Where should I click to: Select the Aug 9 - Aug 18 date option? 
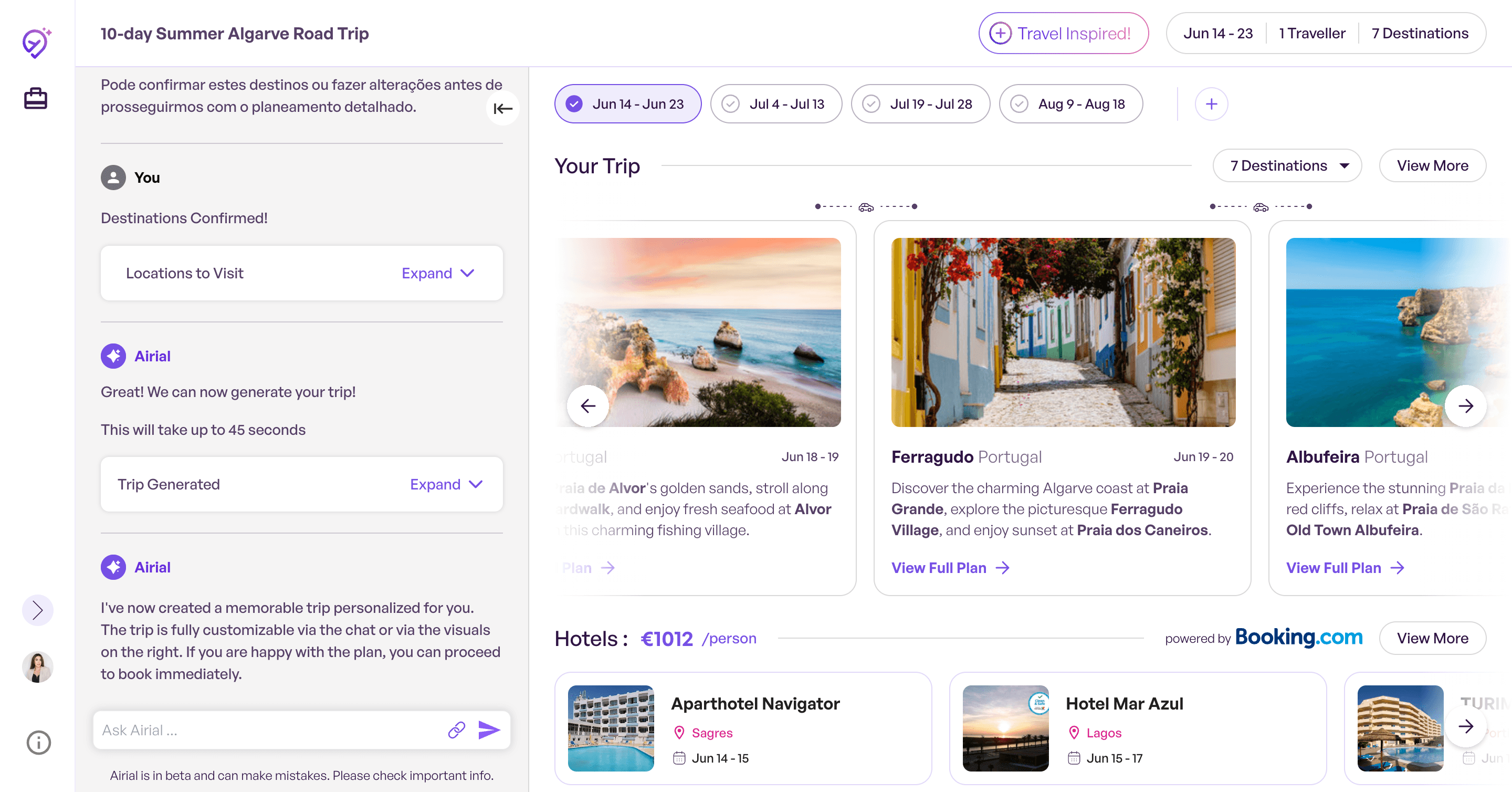coord(1070,104)
